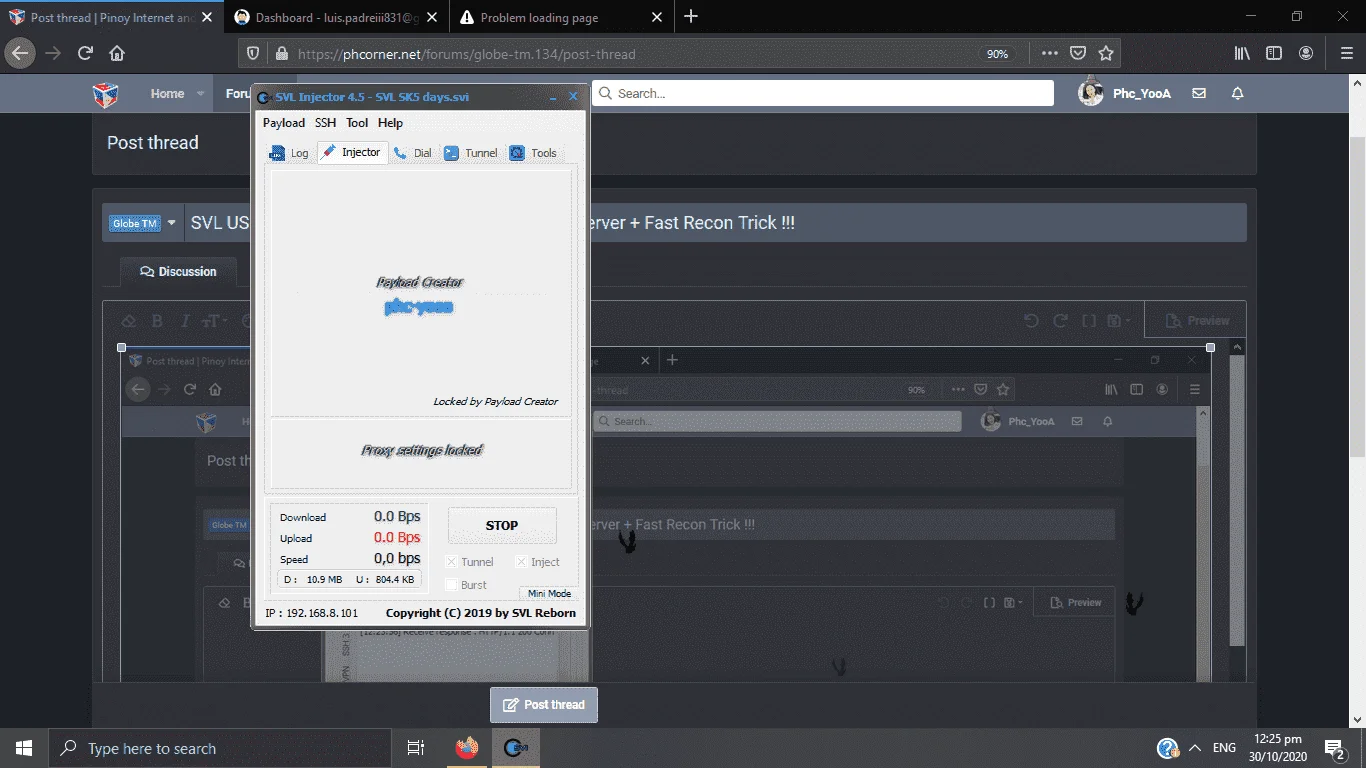The height and width of the screenshot is (768, 1366).
Task: Redo the editor action
Action: pos(1061,321)
